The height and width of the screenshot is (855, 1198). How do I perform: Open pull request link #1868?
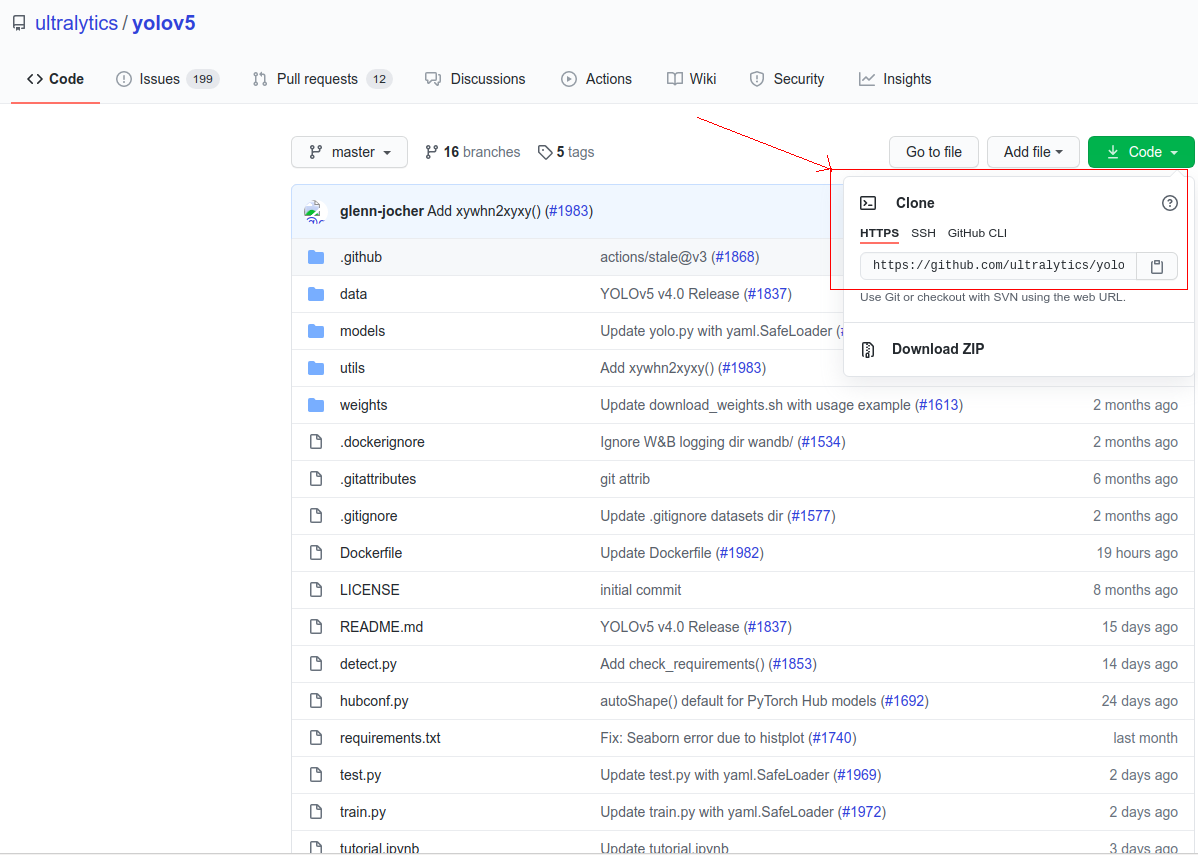(735, 257)
